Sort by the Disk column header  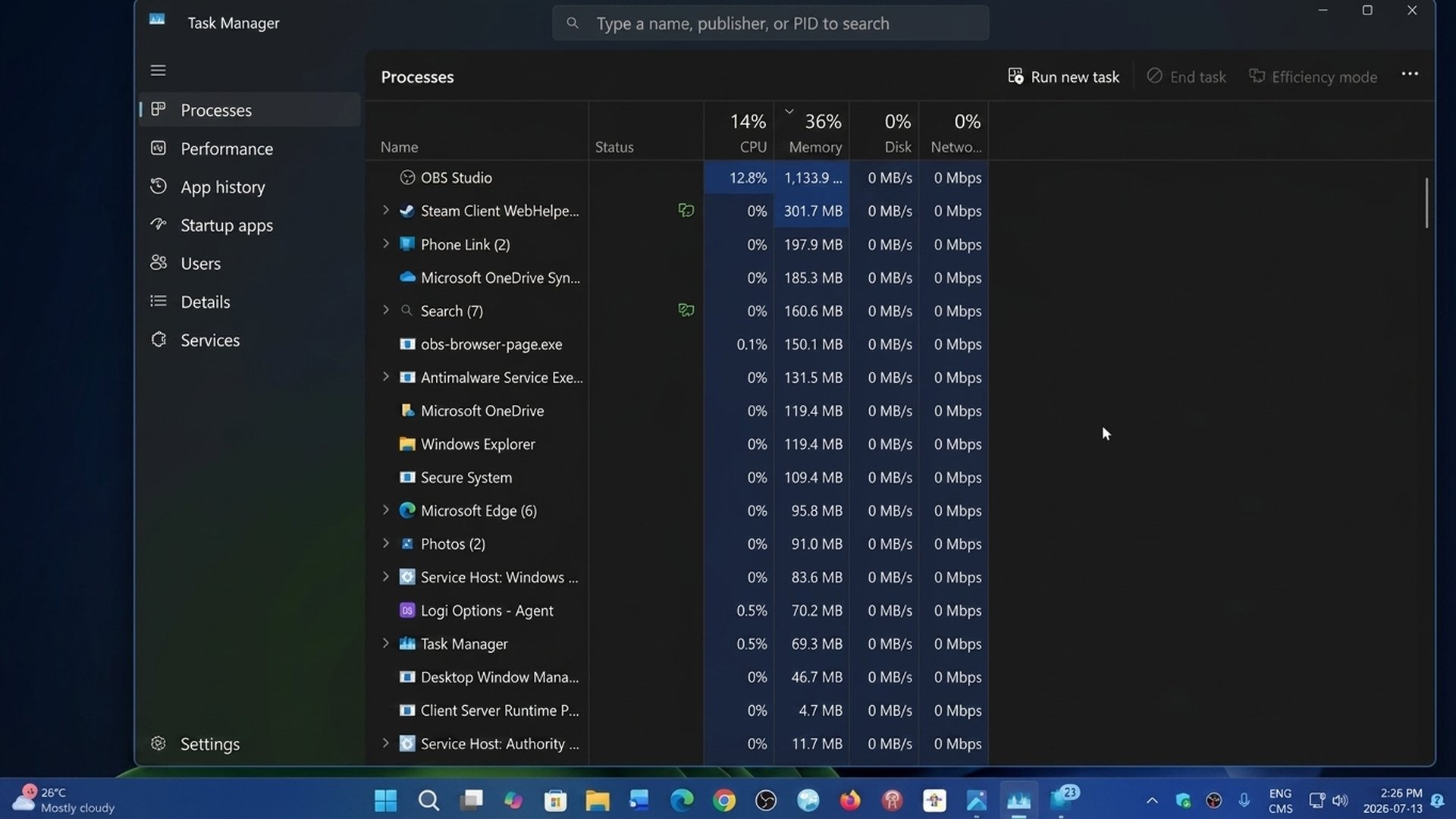pyautogui.click(x=884, y=131)
